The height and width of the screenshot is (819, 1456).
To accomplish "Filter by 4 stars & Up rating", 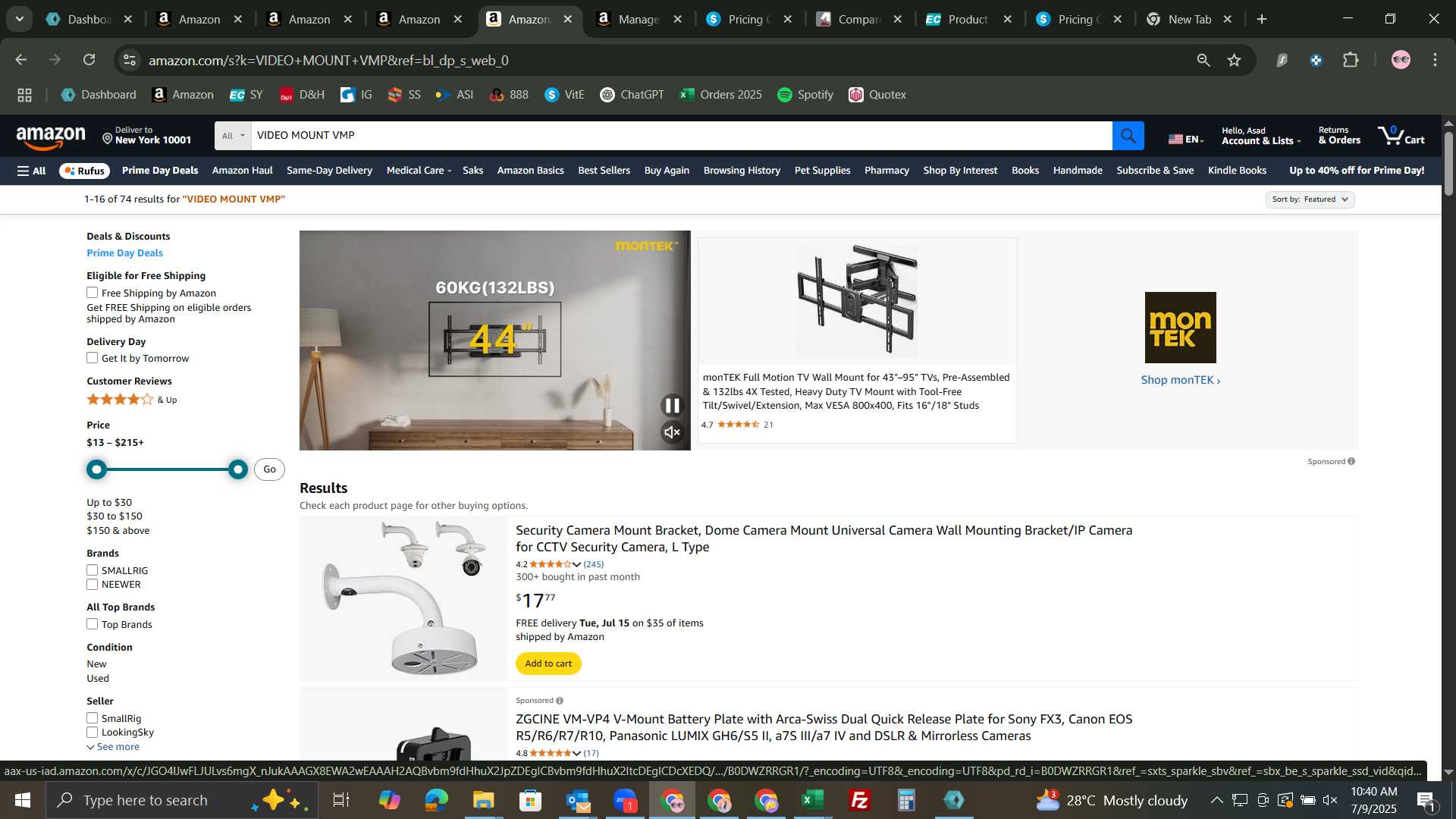I will click(132, 400).
